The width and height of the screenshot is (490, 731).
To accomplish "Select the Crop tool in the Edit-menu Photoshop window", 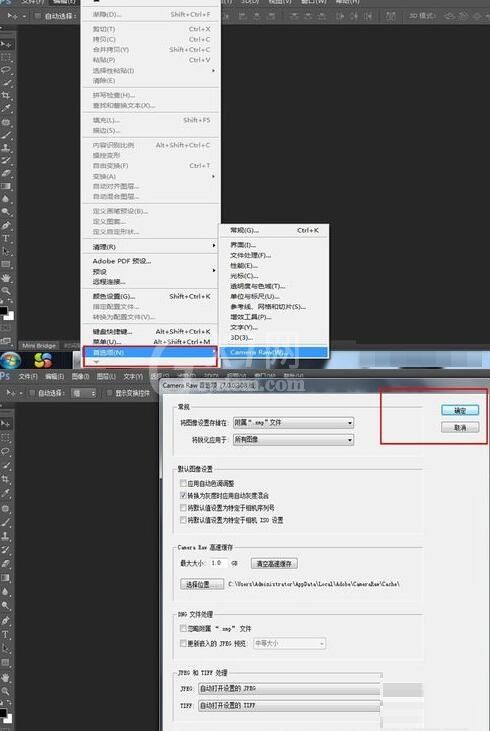I will click(x=6, y=96).
